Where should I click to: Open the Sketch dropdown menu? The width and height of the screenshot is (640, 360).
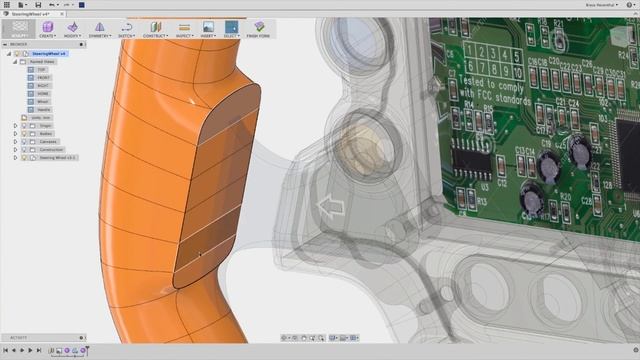coord(127,36)
